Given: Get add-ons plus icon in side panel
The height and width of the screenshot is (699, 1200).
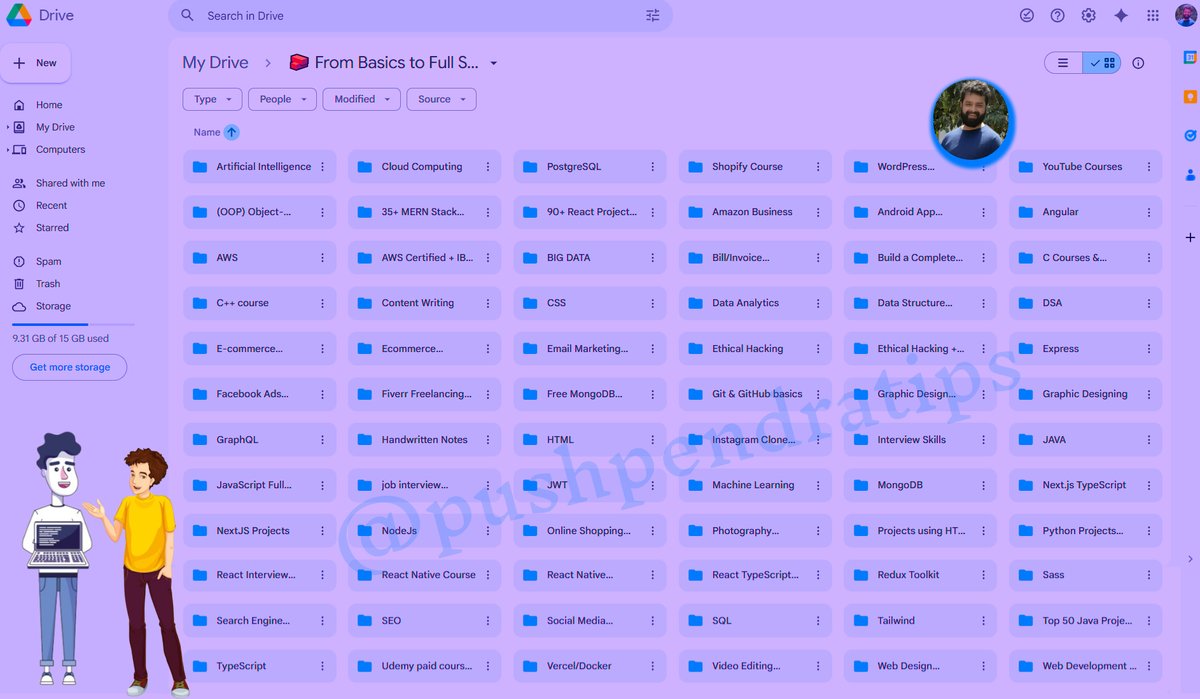Looking at the screenshot, I should 1190,238.
